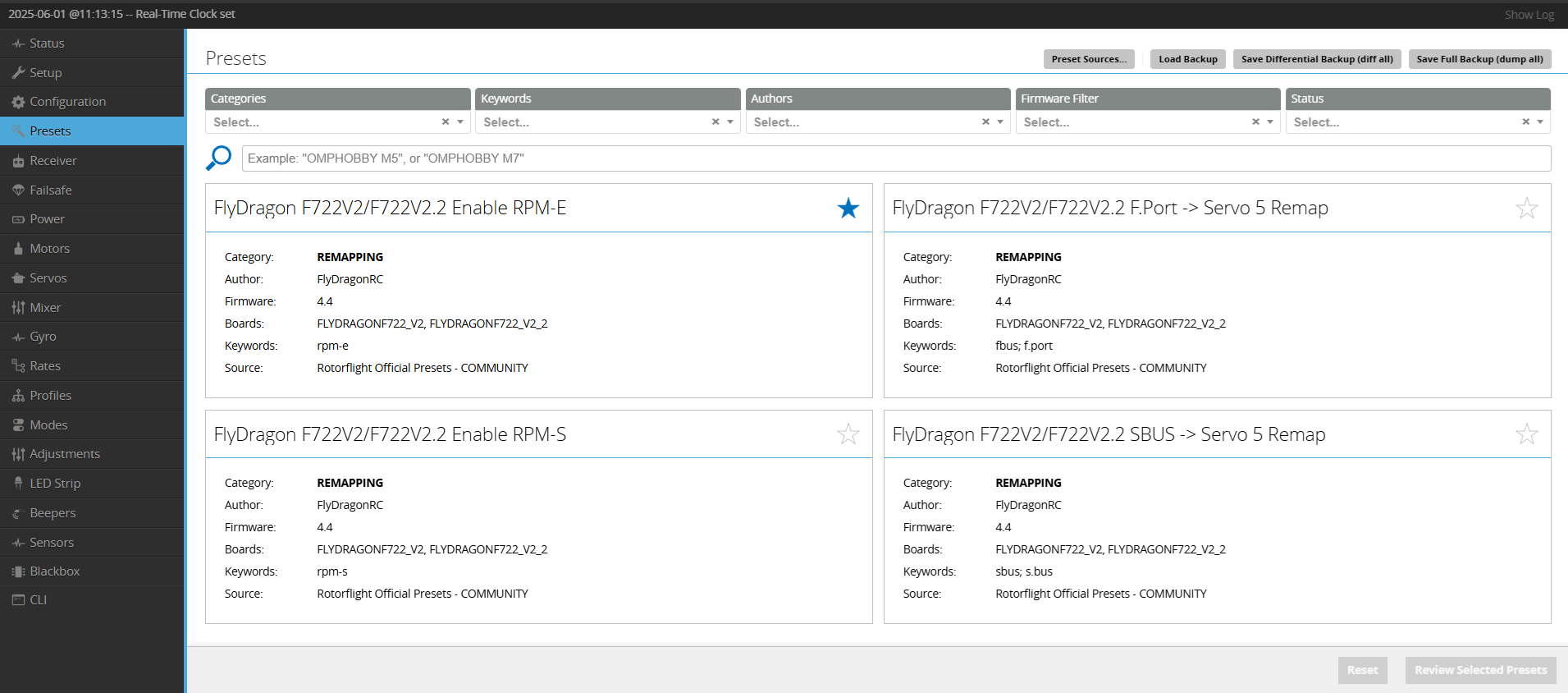The image size is (1568, 693).
Task: Open the Categories select dropdown
Action: tap(337, 122)
